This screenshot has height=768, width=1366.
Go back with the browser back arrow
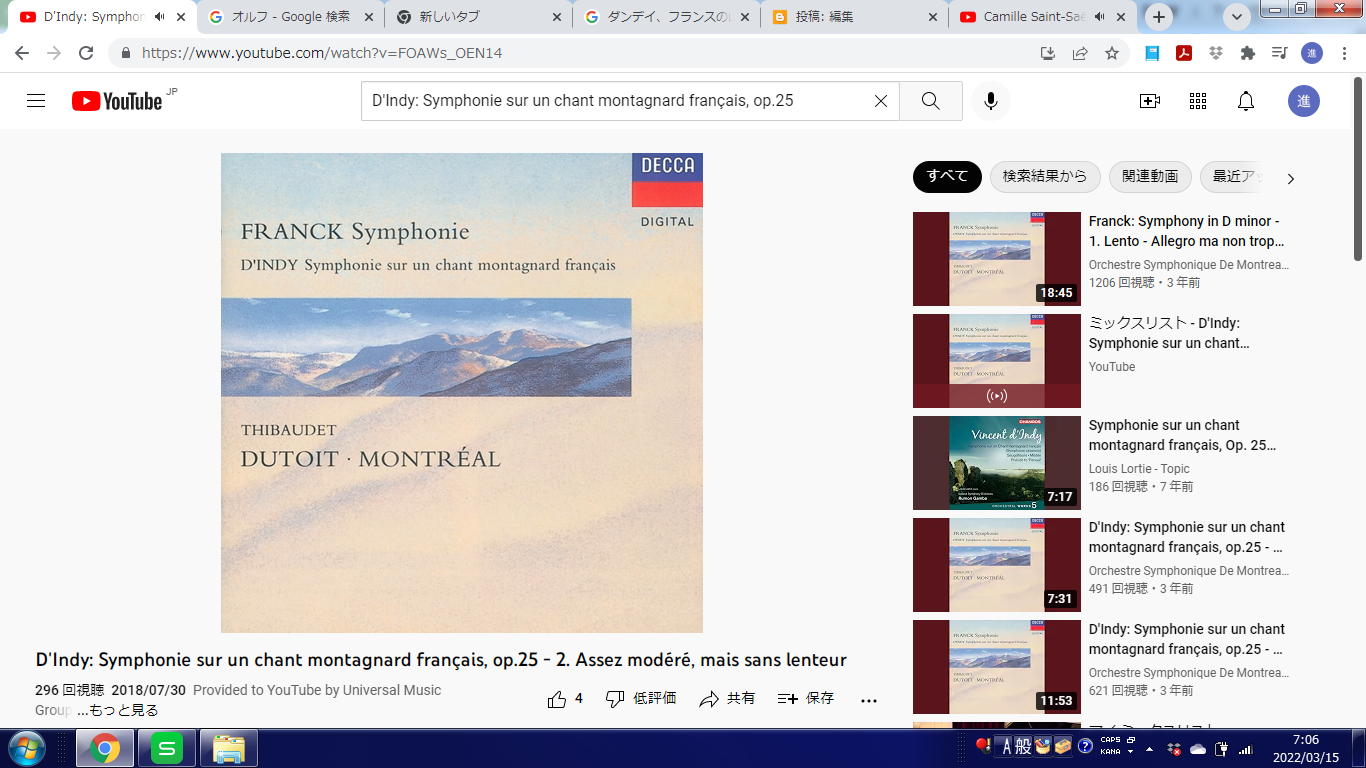point(22,54)
